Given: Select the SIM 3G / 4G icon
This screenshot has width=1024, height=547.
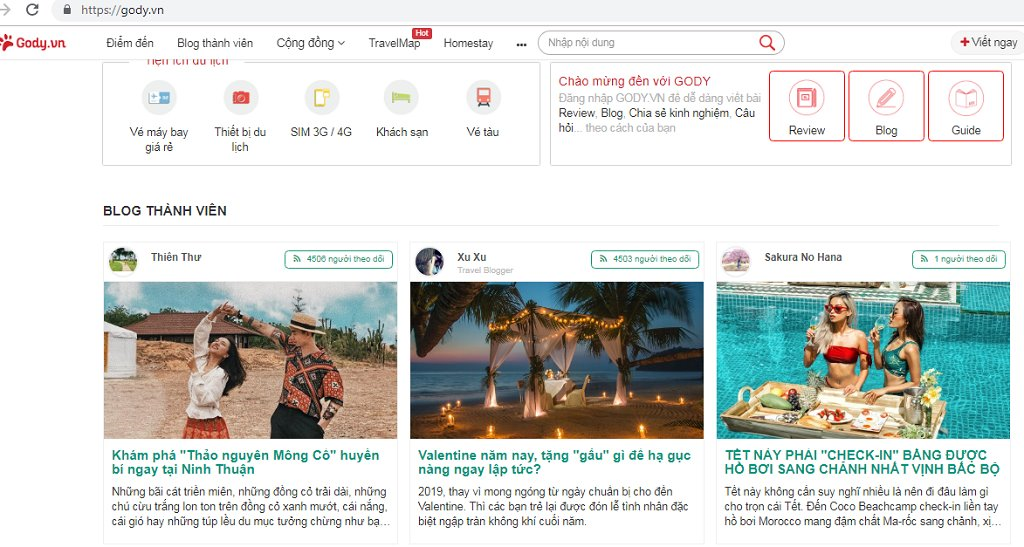Looking at the screenshot, I should [x=321, y=97].
